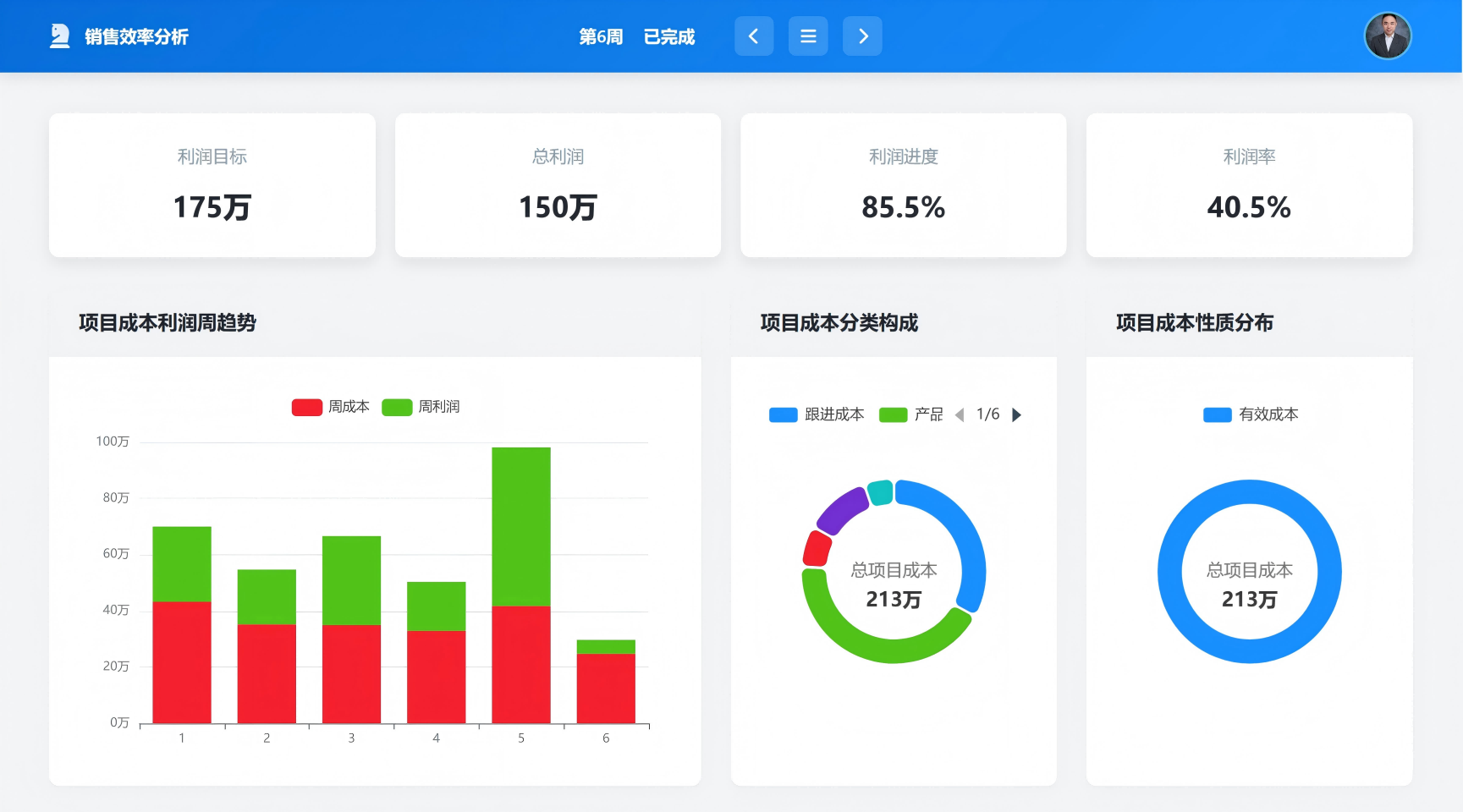Navigate to previous week with left chevron icon
Screen dimensions: 1463x812
pyautogui.click(x=753, y=36)
